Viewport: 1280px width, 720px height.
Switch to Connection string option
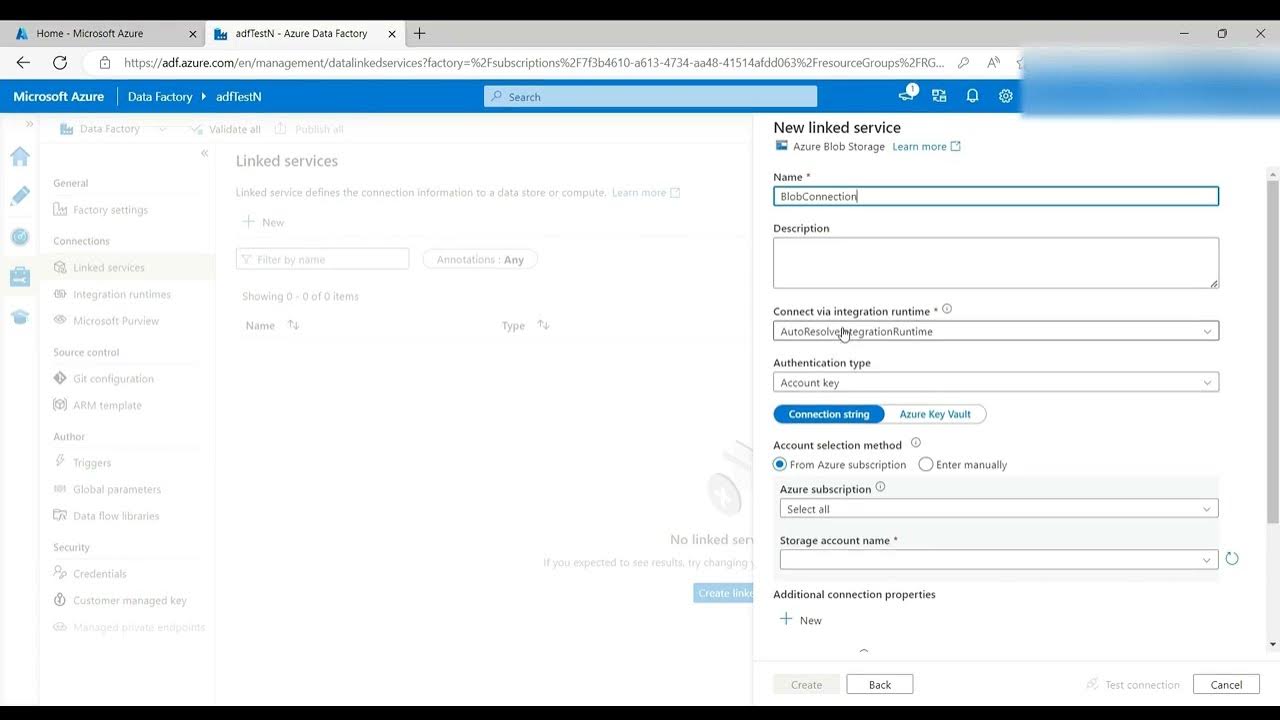tap(829, 414)
